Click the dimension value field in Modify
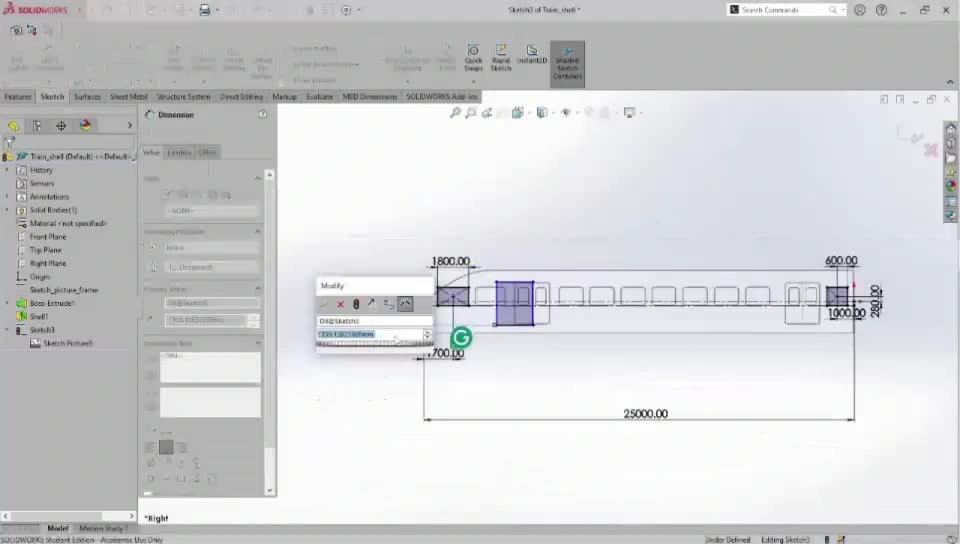Screen dimensions: 960x544 [x=370, y=334]
